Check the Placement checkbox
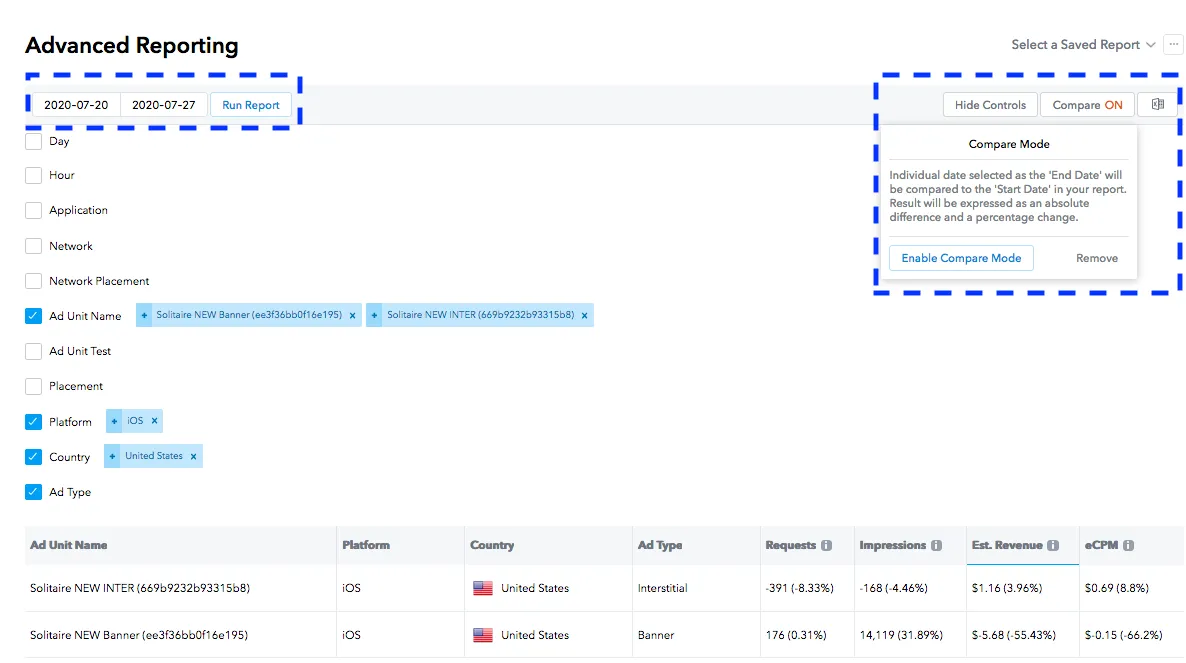1186x663 pixels. click(x=33, y=386)
